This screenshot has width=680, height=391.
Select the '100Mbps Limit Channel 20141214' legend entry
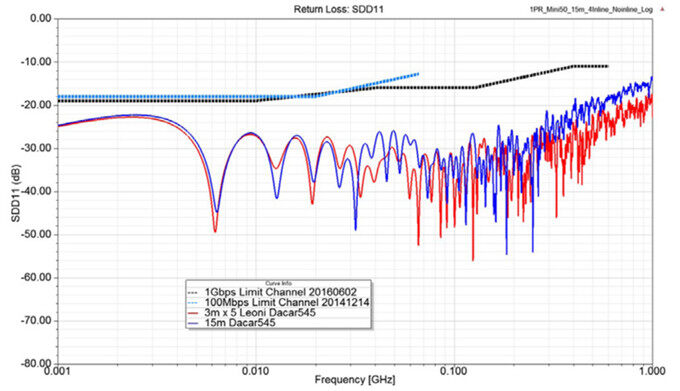(x=287, y=303)
